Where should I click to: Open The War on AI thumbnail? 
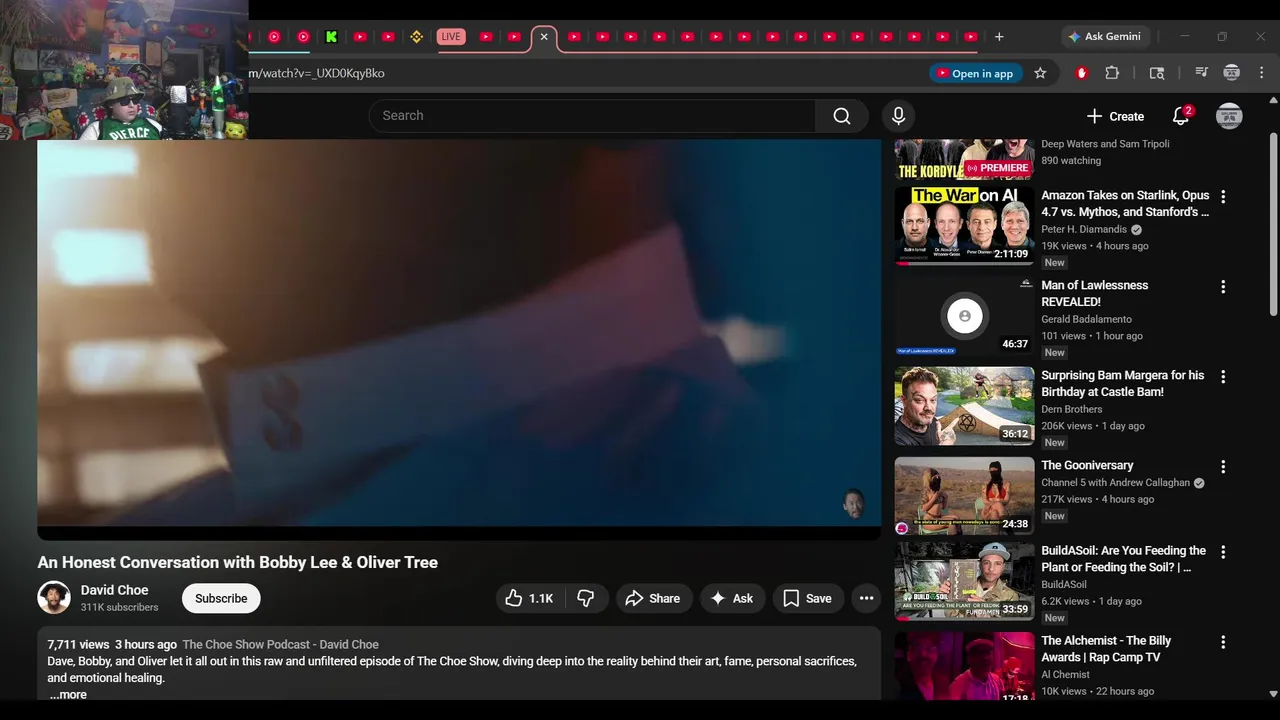pos(964,226)
